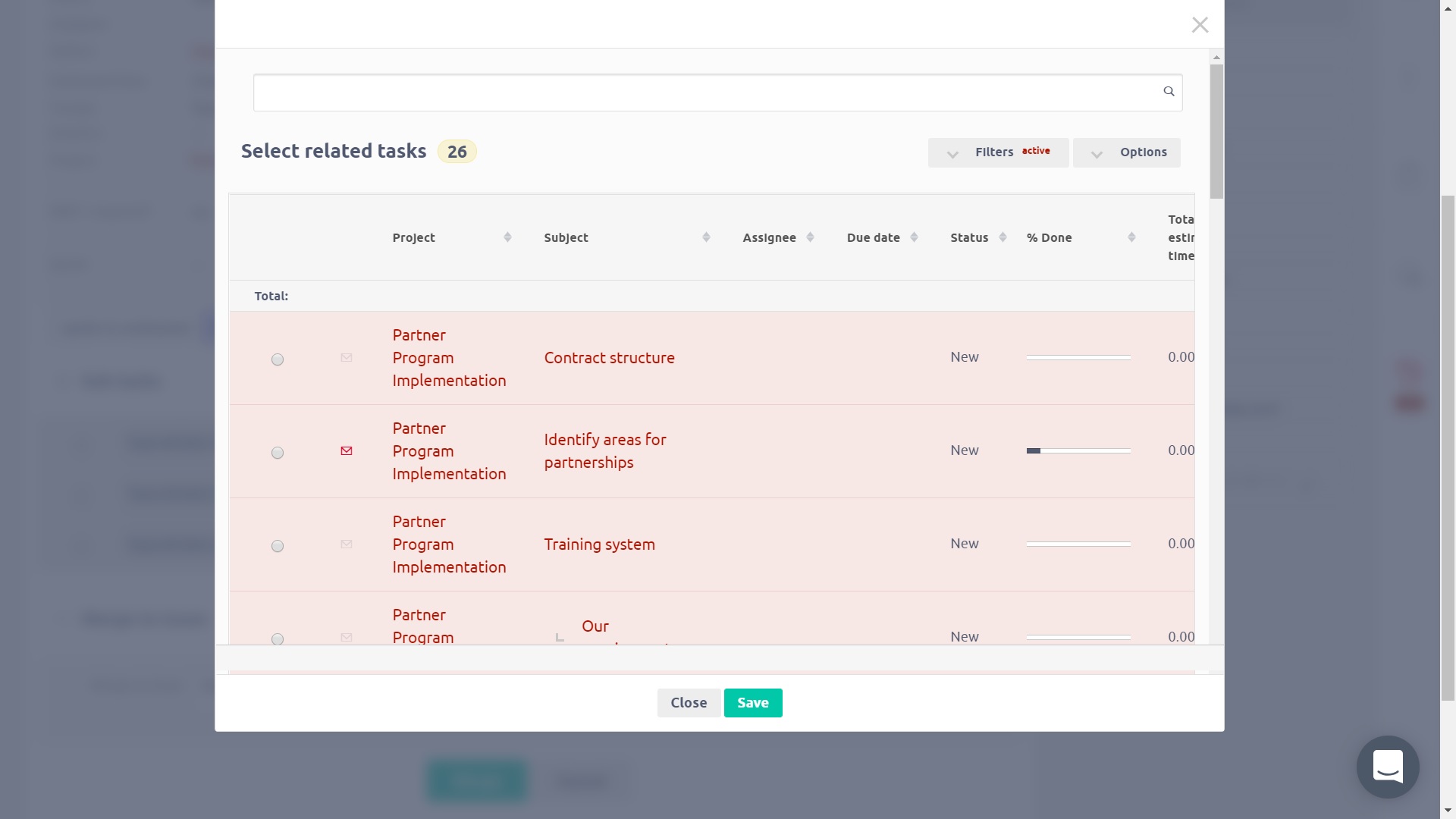1456x819 pixels.
Task: Select the Contract structure task radio
Action: pos(278,359)
